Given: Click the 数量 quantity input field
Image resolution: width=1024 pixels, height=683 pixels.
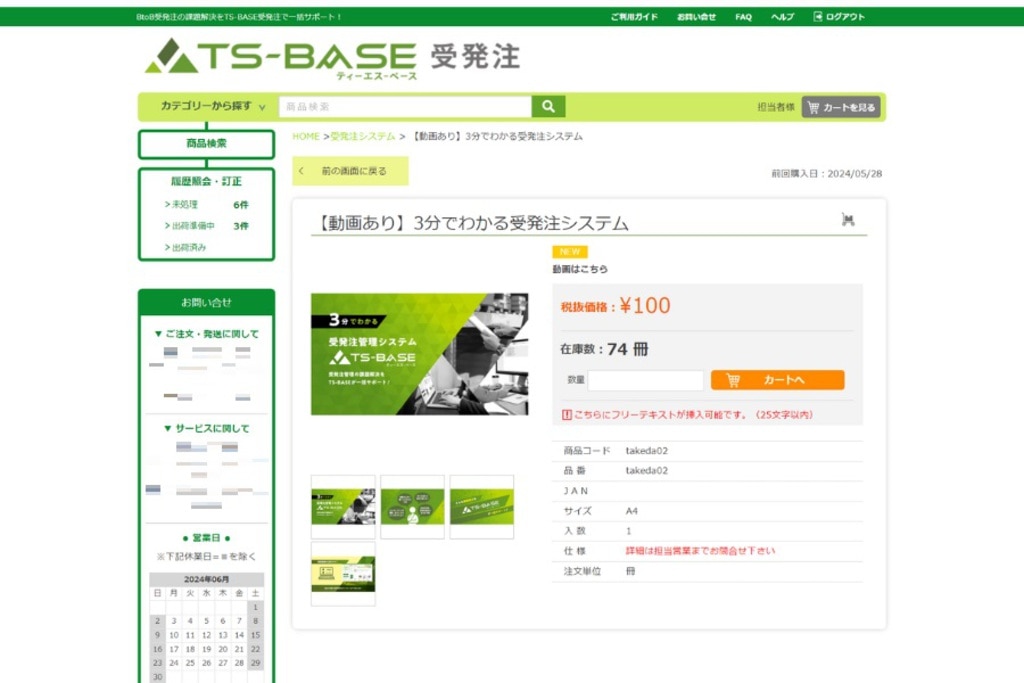Looking at the screenshot, I should tap(646, 381).
